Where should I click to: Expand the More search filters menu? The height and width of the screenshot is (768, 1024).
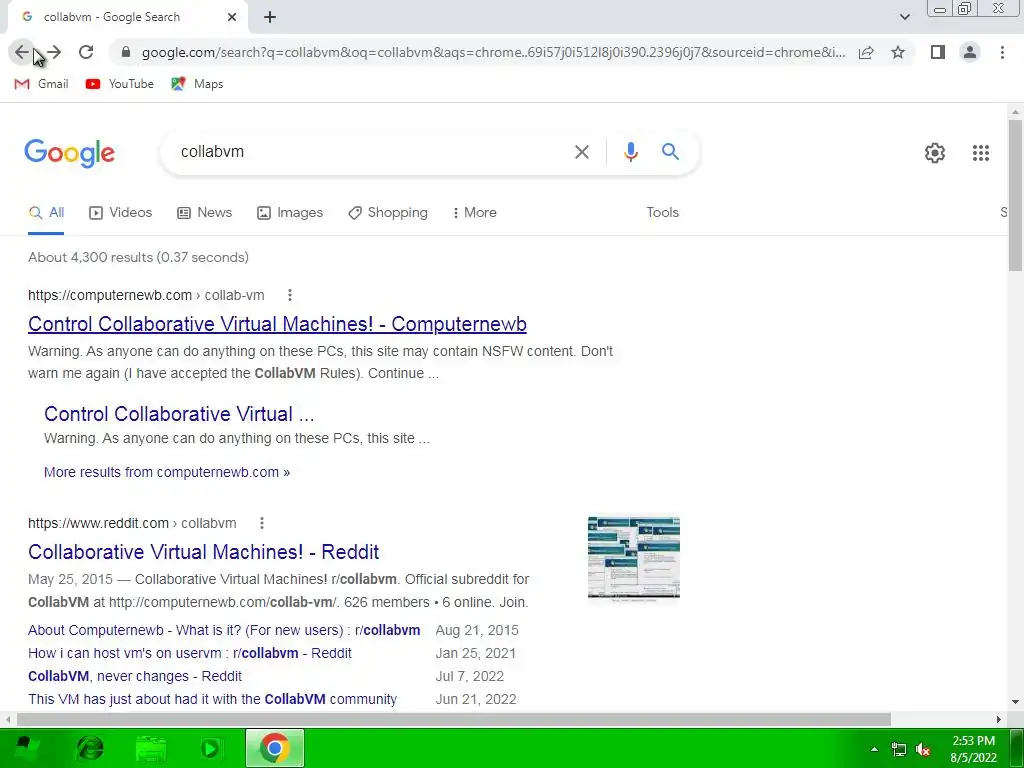tap(474, 212)
